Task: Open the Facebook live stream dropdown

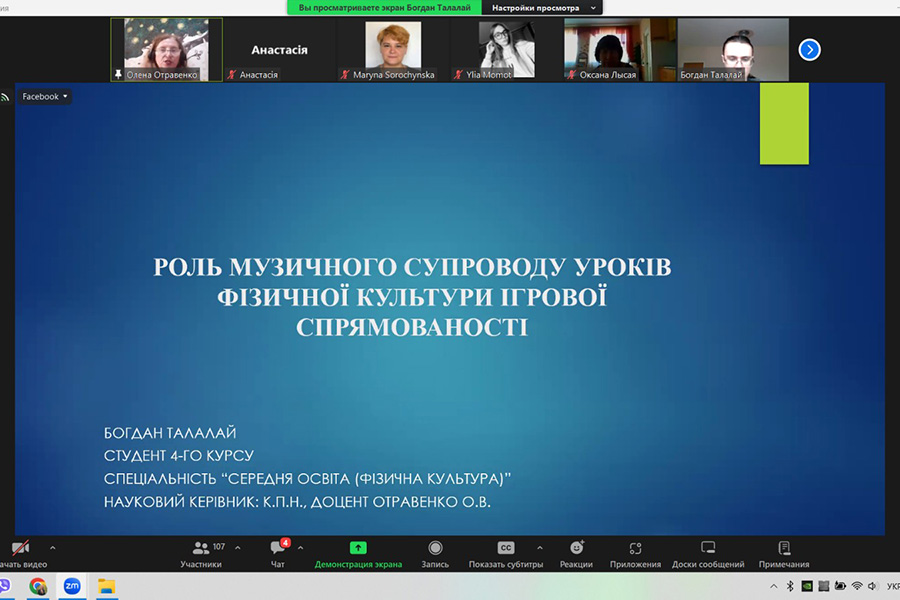Action: click(x=45, y=96)
